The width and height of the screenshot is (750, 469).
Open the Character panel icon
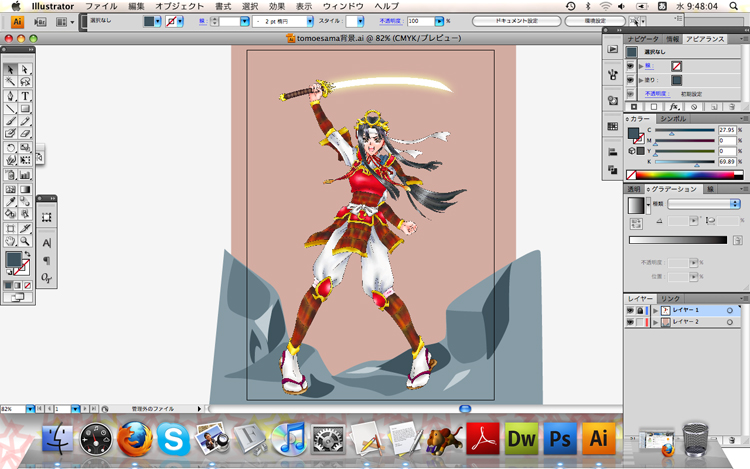46,243
